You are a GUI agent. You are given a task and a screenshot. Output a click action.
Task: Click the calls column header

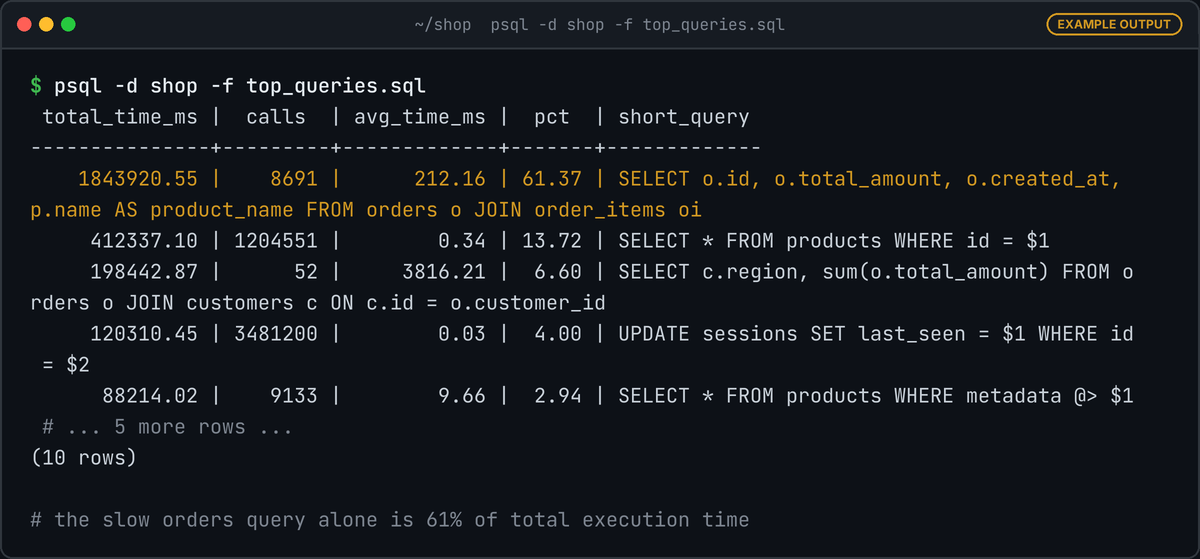pyautogui.click(x=276, y=117)
